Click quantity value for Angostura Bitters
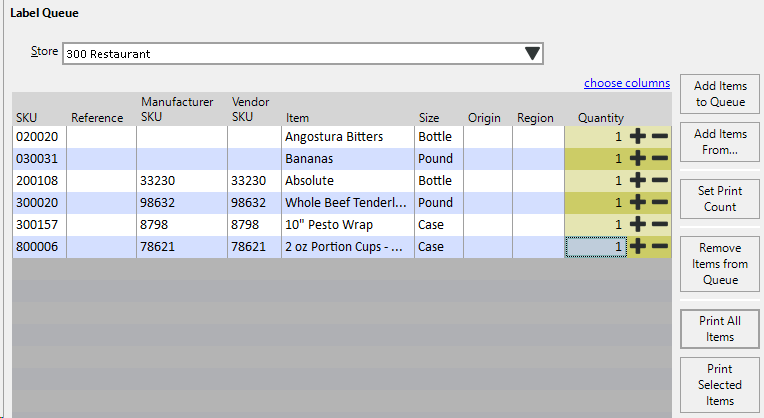The image size is (764, 418). click(596, 137)
